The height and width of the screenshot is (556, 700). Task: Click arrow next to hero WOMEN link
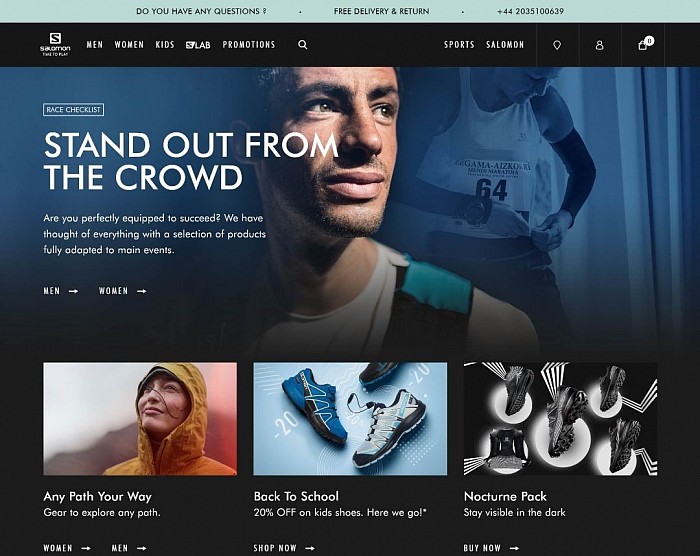coord(142,291)
